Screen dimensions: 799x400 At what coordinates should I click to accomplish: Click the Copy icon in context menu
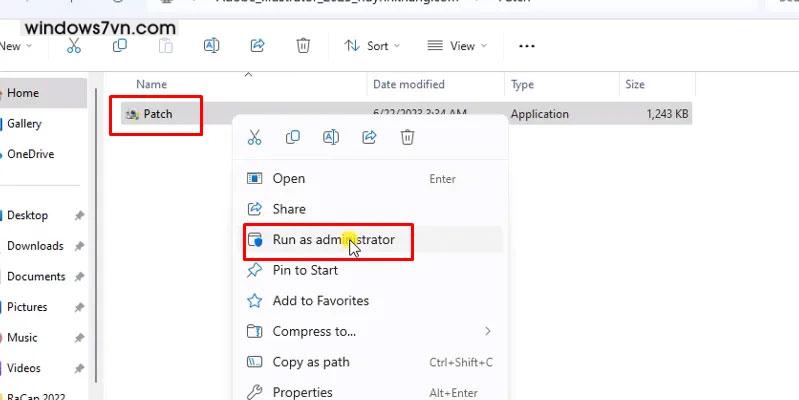(x=293, y=138)
